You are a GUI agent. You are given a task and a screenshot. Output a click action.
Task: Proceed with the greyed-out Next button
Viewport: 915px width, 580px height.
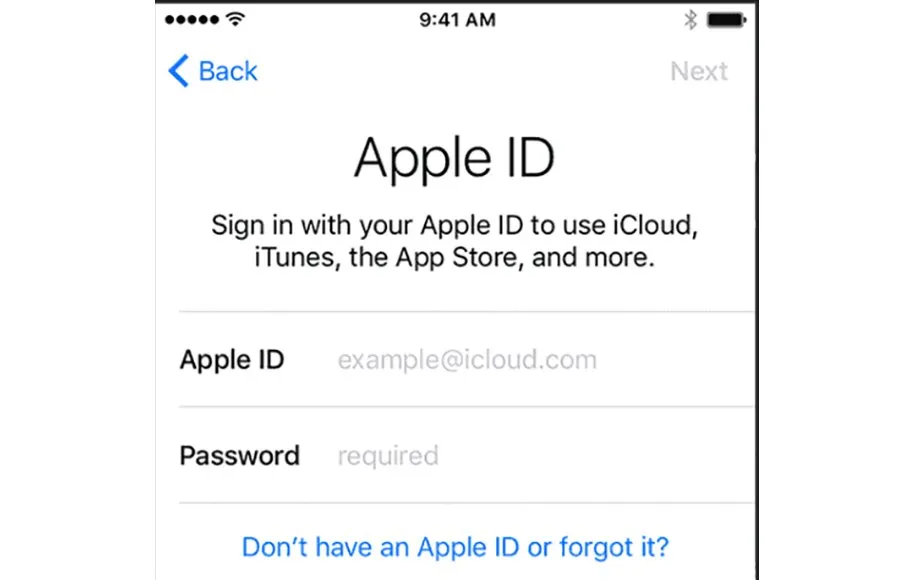point(699,71)
